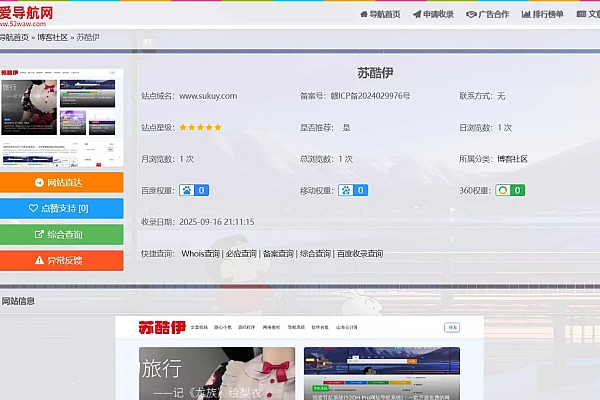
Task: Open 备案查询 quick lookup
Action: point(278,253)
